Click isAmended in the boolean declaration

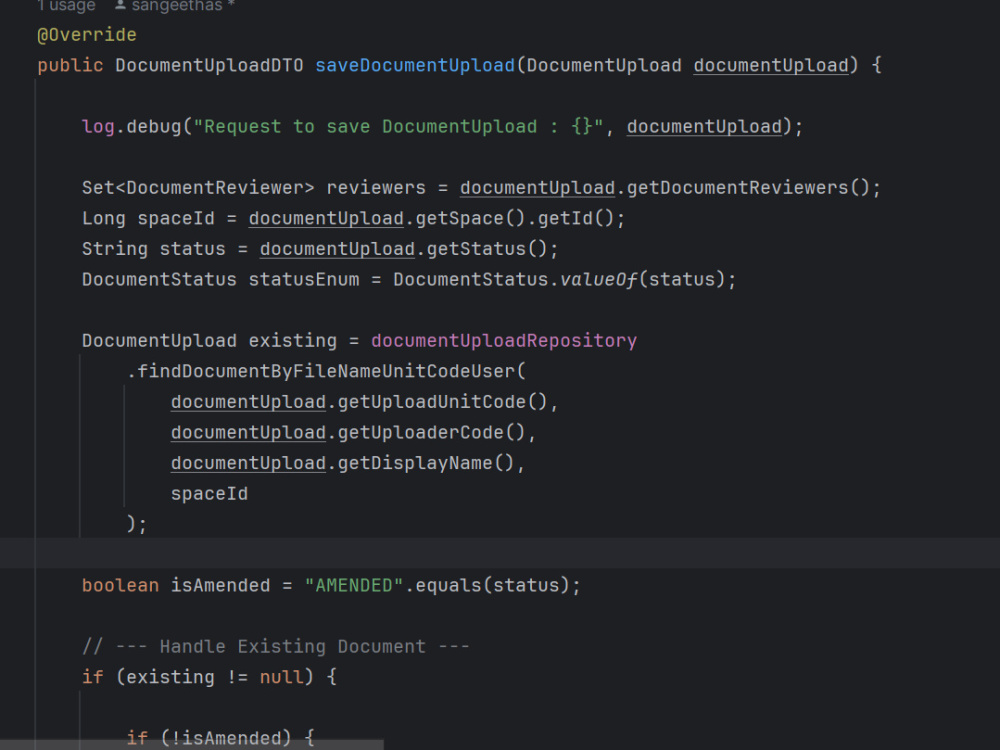[221, 585]
